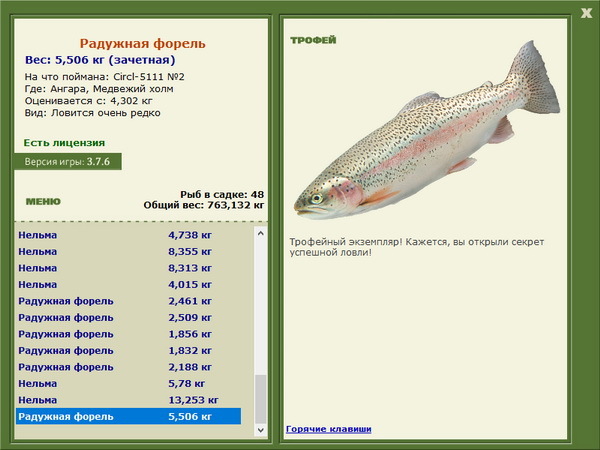Select Нельма 4,015 кг row
The height and width of the screenshot is (450, 600).
pyautogui.click(x=129, y=284)
